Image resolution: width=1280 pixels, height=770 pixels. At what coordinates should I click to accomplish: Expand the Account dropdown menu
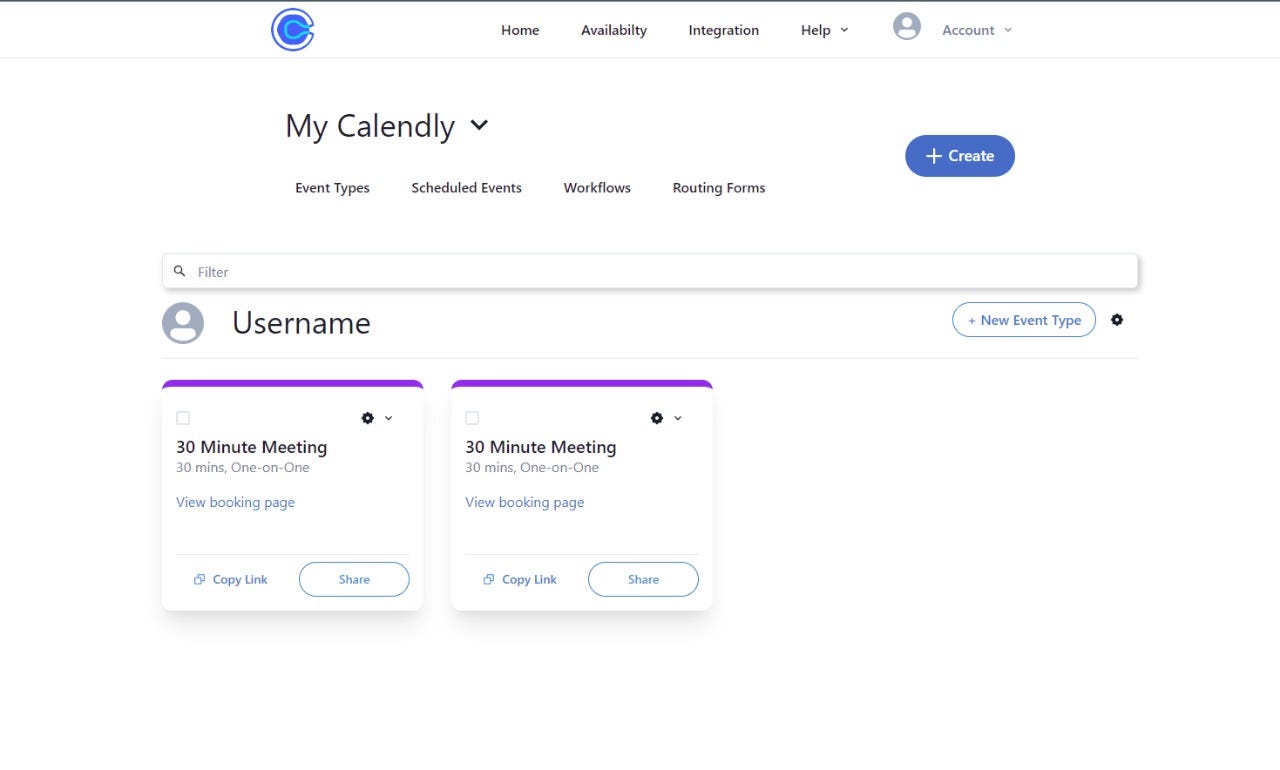(x=977, y=30)
